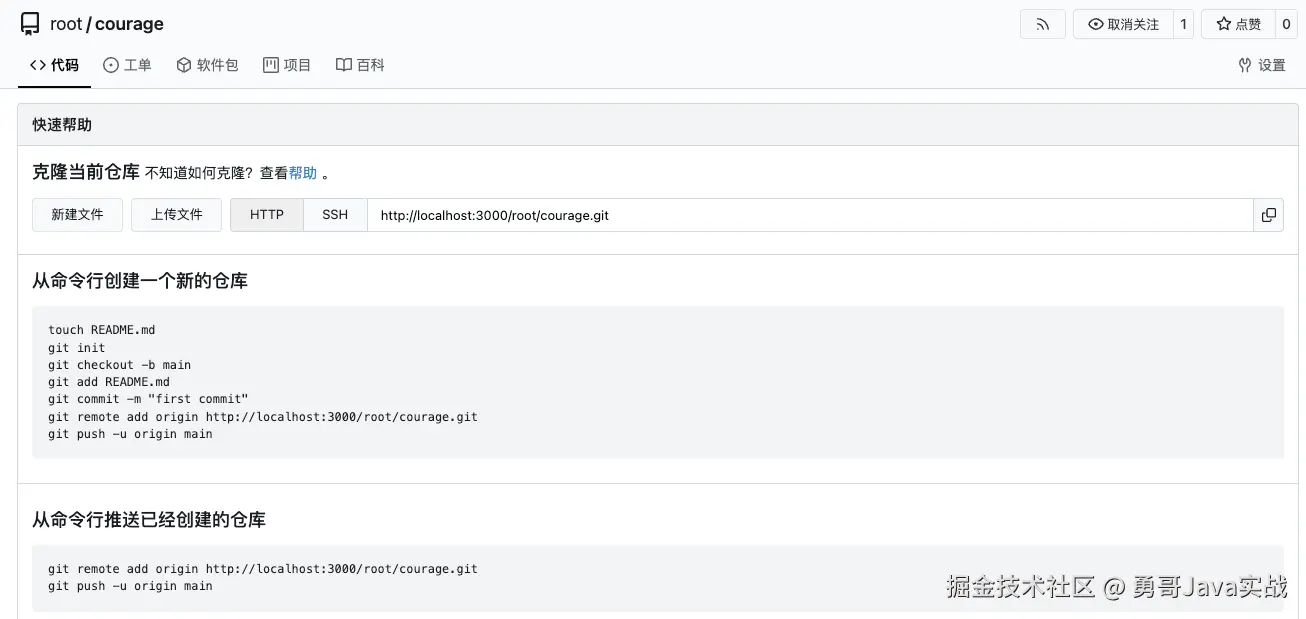Open repository 设置 settings

(1261, 65)
